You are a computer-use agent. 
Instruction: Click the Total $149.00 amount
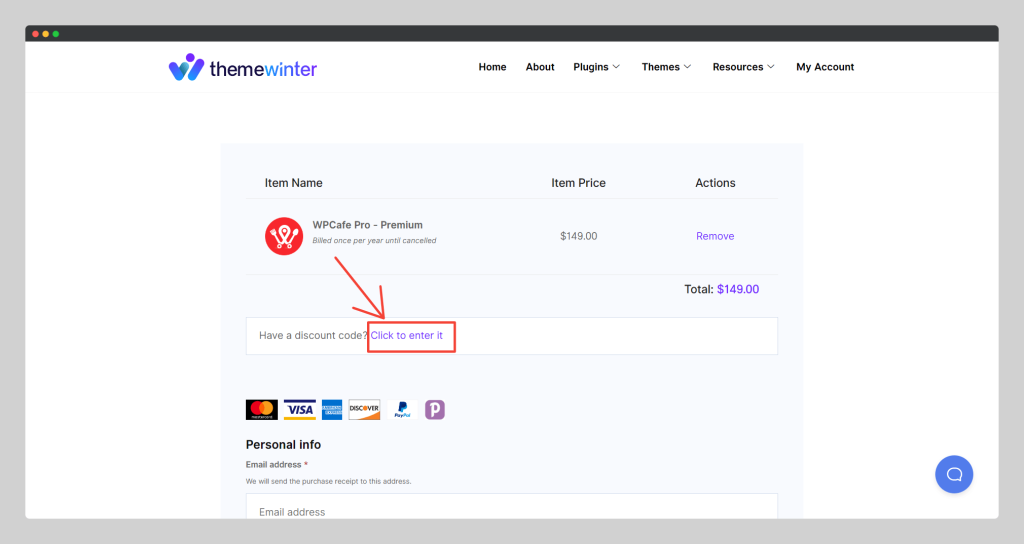[737, 289]
